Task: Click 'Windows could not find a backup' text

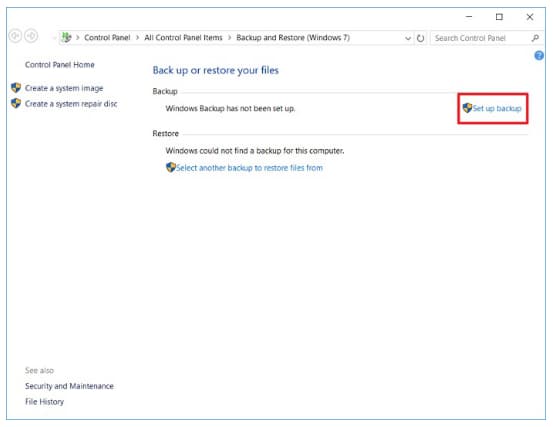Action: [255, 151]
